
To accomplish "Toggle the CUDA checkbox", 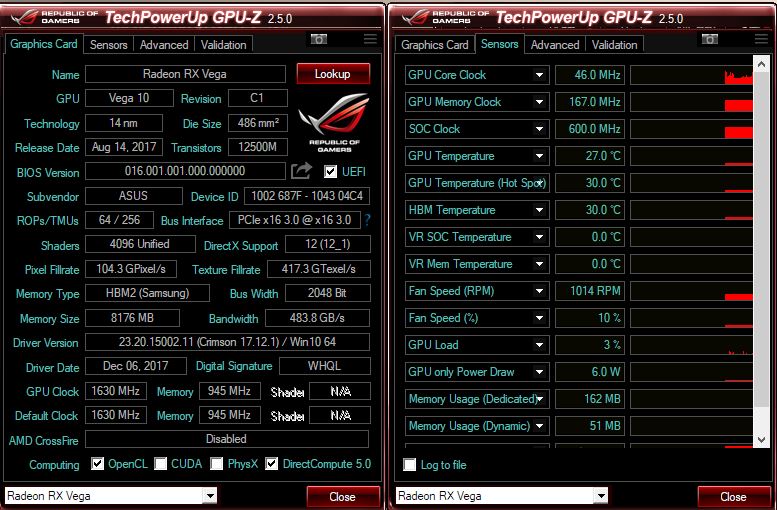I will tap(160, 464).
